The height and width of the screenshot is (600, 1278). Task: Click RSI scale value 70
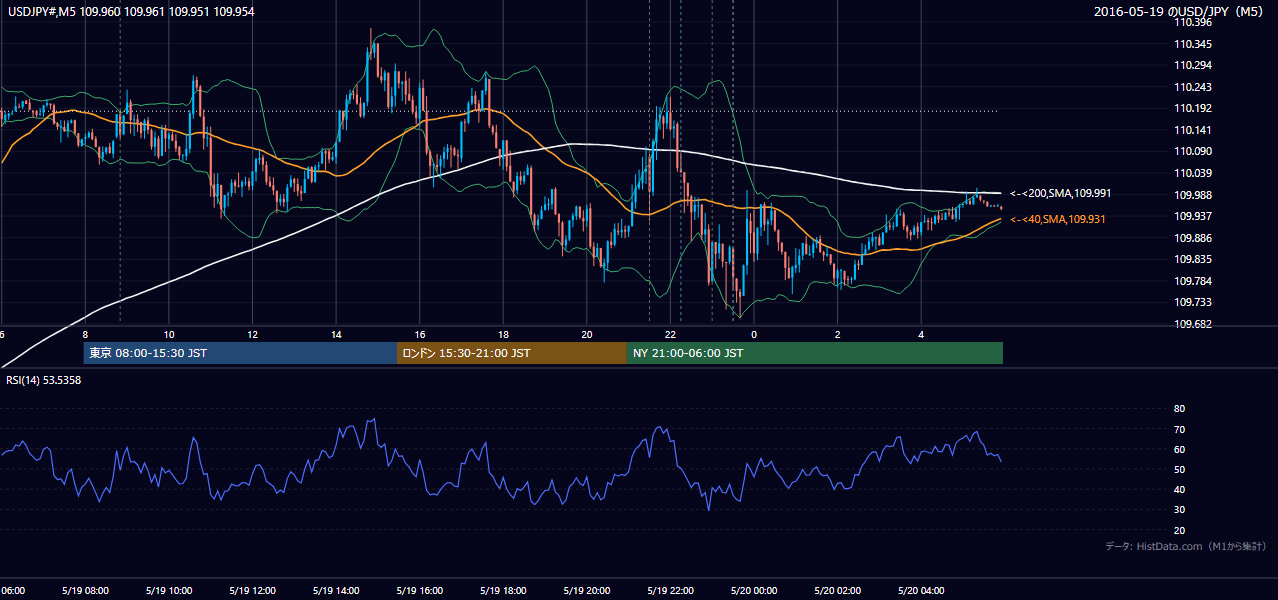click(x=1179, y=429)
